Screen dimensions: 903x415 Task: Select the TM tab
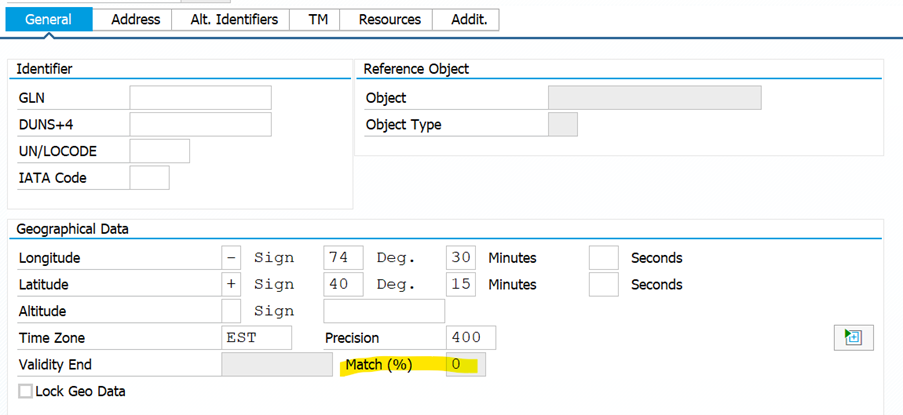tap(317, 19)
